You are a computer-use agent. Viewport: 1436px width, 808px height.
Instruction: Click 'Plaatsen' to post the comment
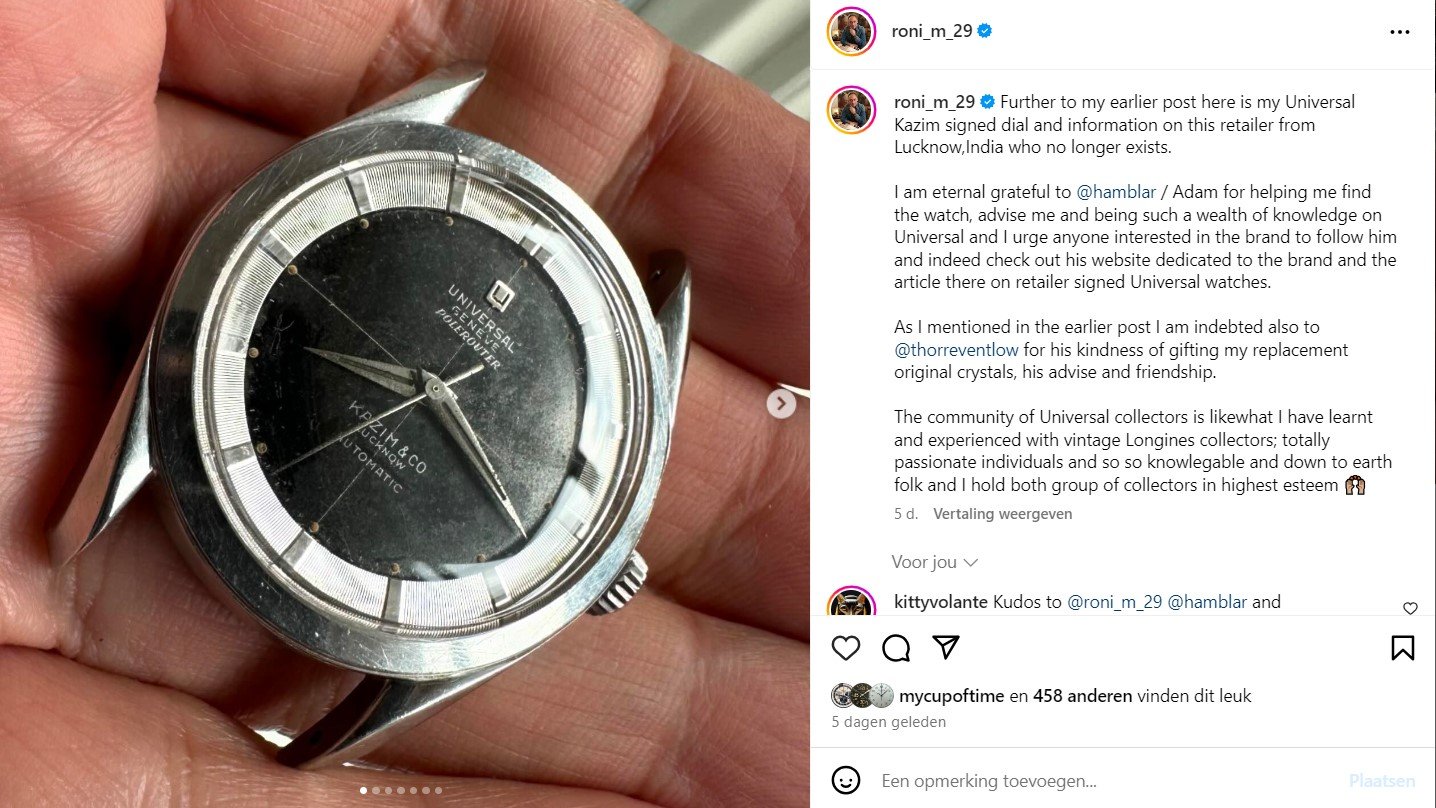pyautogui.click(x=1382, y=781)
